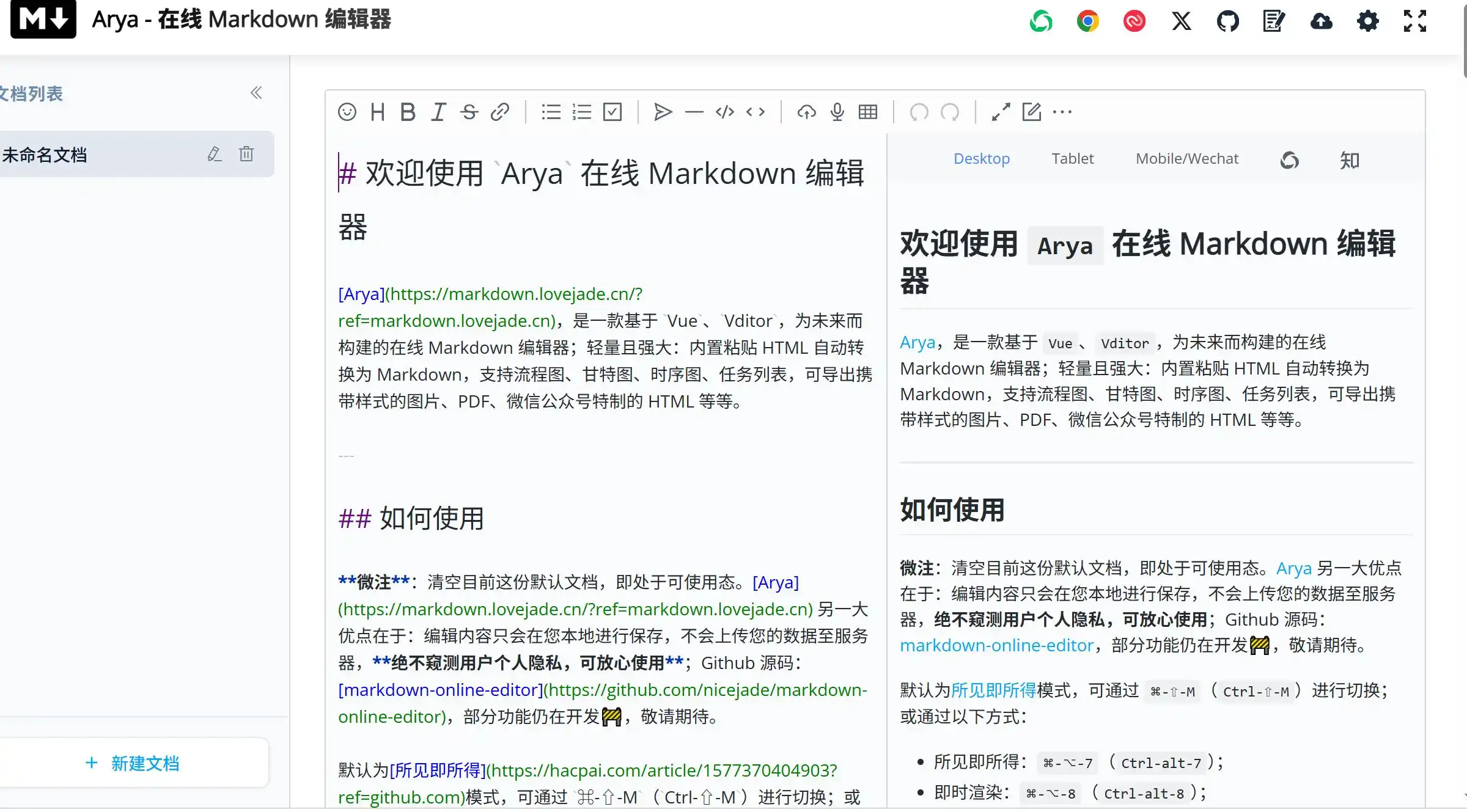Toggle italic formatting
1467x812 pixels.
point(438,112)
